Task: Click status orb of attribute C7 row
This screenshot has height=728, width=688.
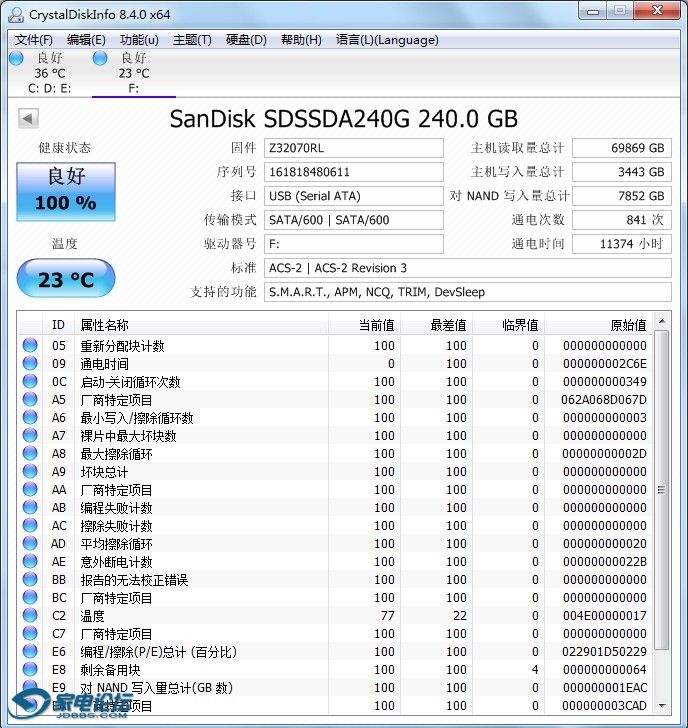Action: click(30, 633)
